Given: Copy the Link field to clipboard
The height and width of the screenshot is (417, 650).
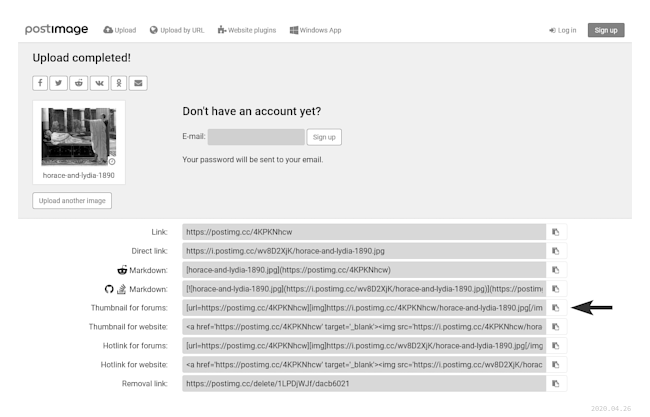Looking at the screenshot, I should 556,232.
